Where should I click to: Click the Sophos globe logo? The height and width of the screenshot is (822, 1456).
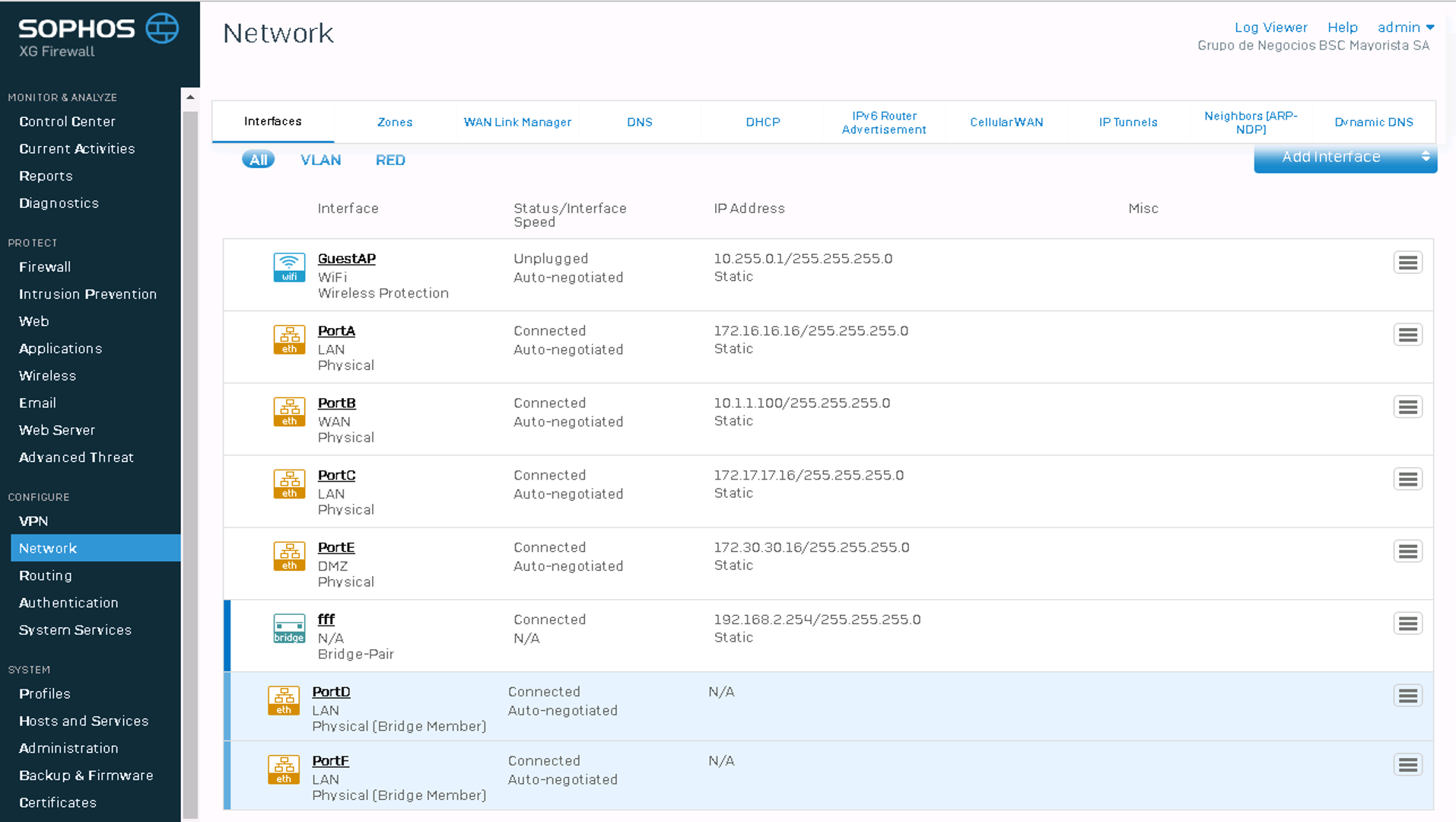[x=162, y=28]
